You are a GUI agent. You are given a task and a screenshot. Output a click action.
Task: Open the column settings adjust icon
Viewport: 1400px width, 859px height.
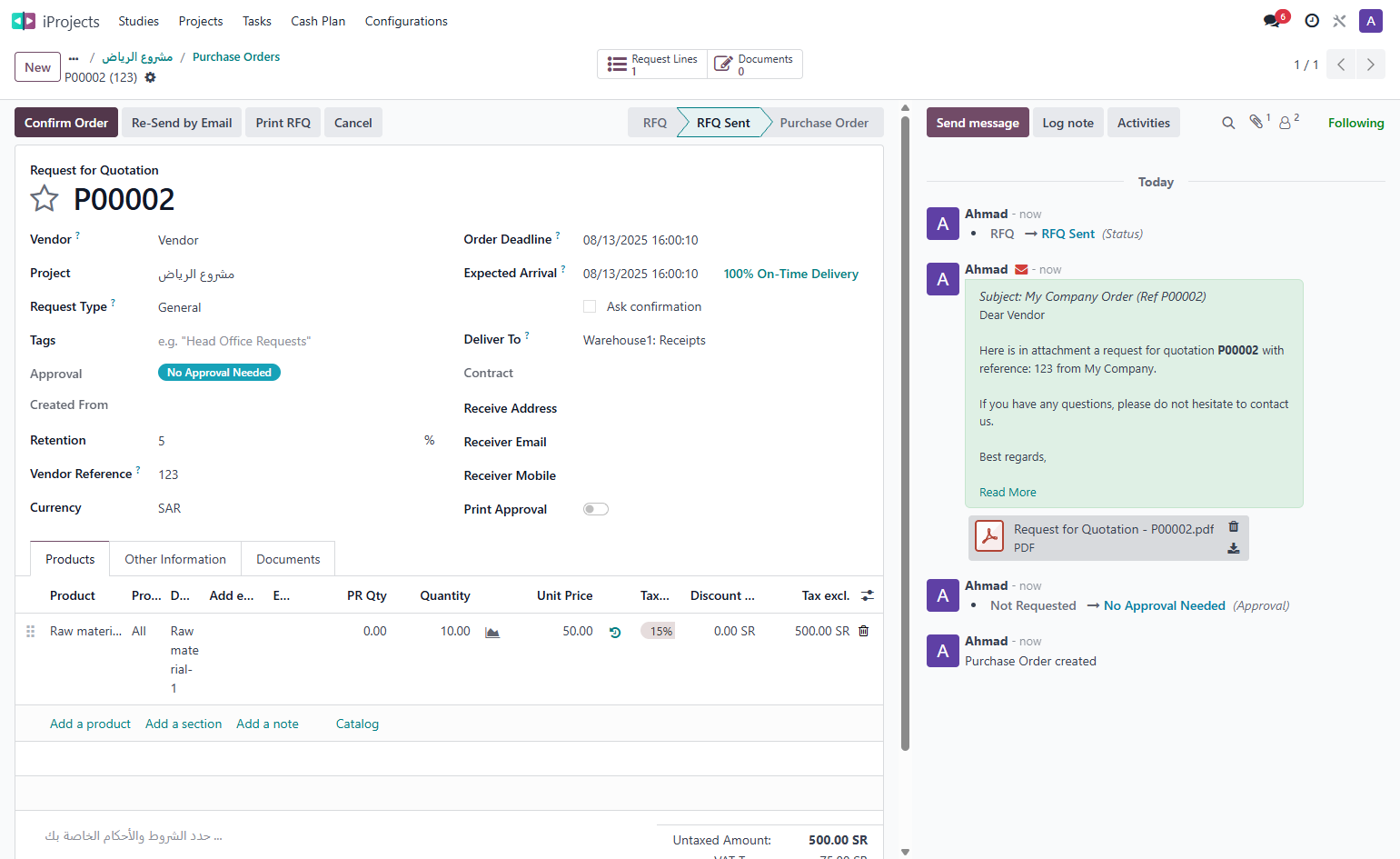point(868,595)
